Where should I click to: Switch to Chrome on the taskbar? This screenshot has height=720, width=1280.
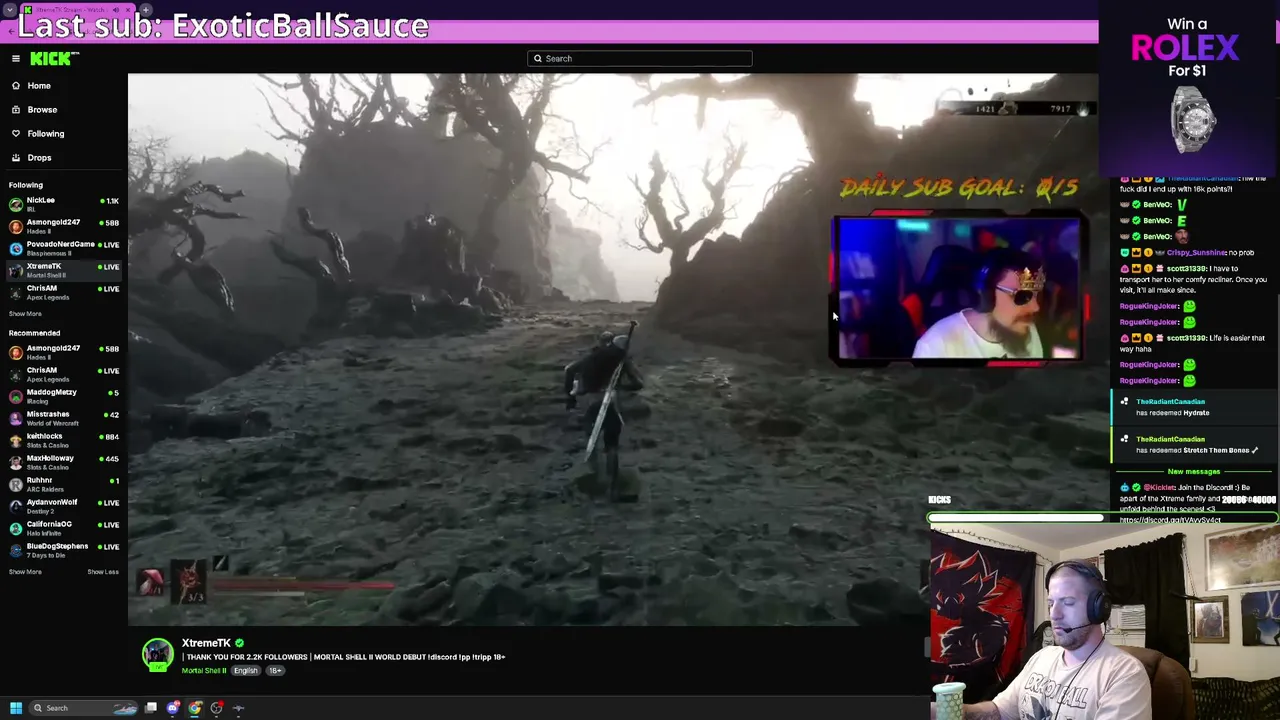tap(195, 708)
